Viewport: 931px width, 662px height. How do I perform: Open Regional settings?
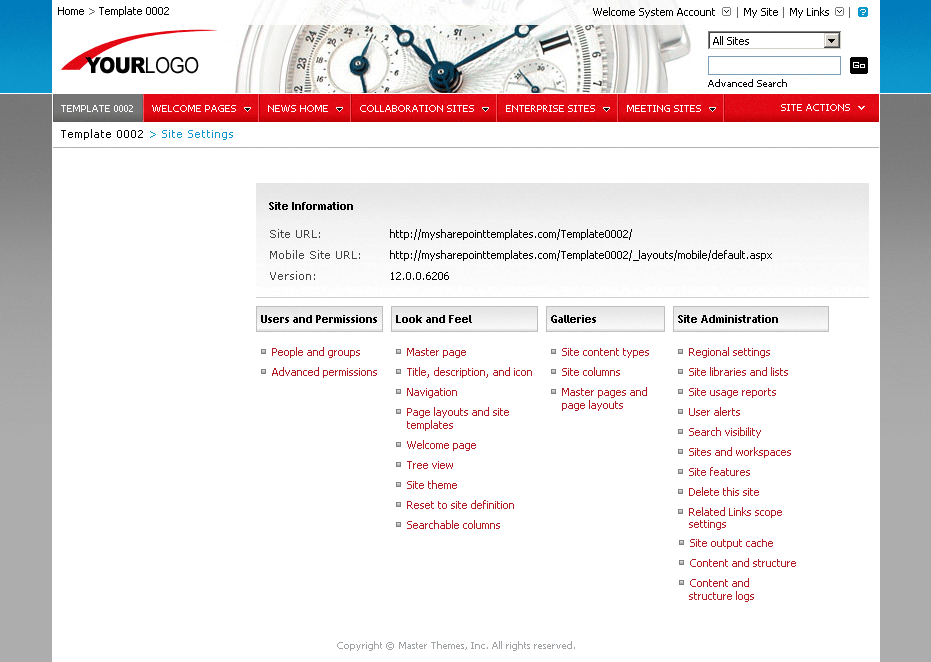[729, 352]
